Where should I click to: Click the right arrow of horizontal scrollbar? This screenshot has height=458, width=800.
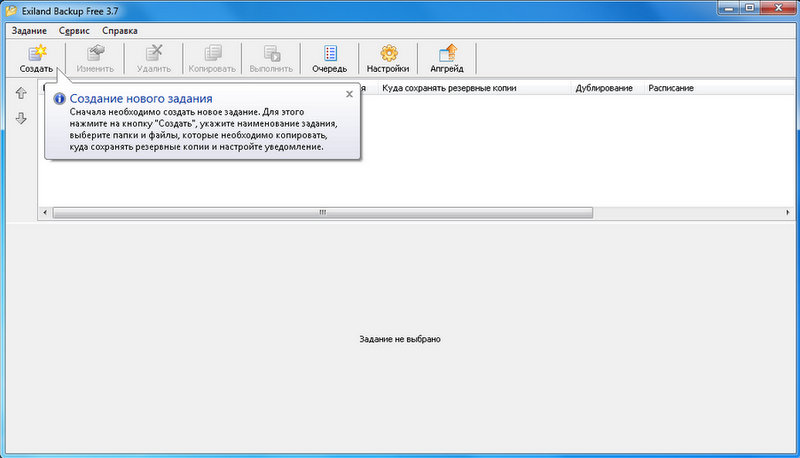coord(788,212)
